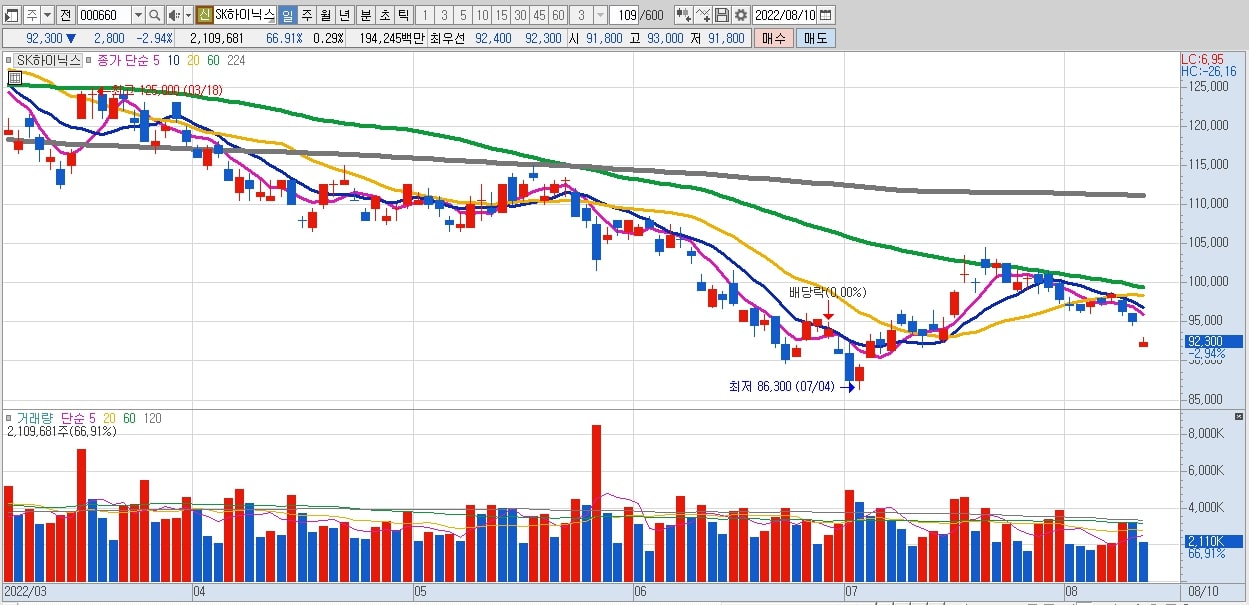Click the chart layout icon at top-left

click(12, 15)
